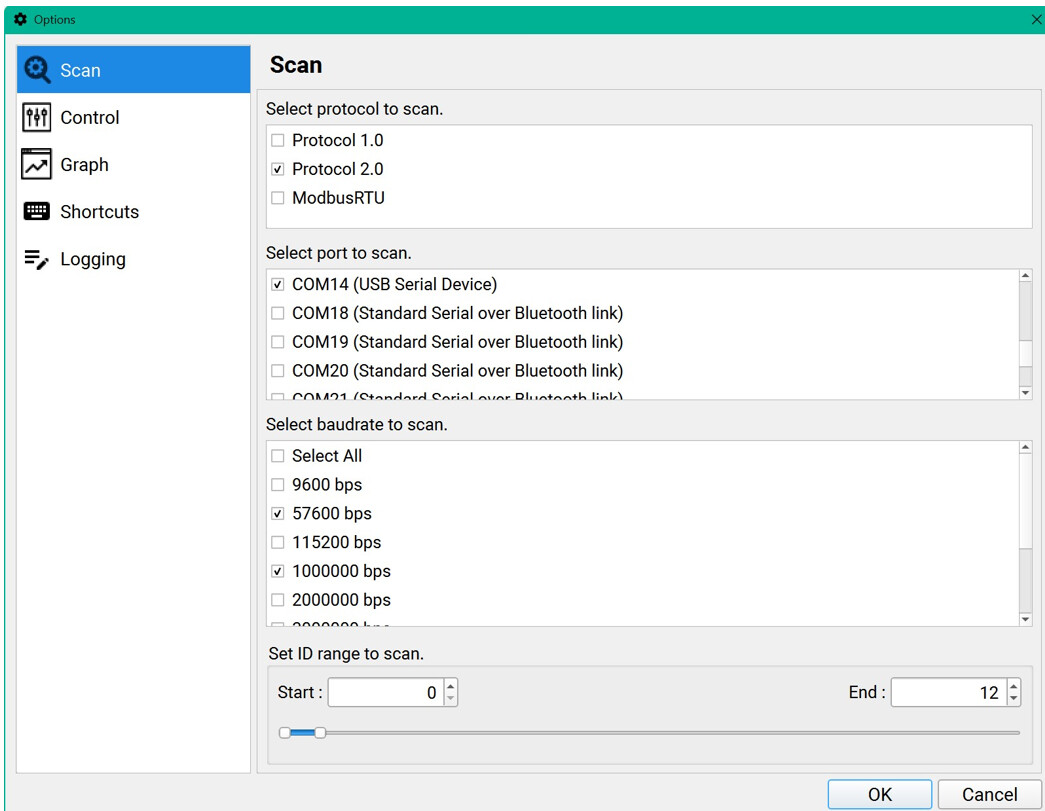Switch to the Graph options page
The width and height of the screenshot is (1045, 811).
tap(84, 165)
